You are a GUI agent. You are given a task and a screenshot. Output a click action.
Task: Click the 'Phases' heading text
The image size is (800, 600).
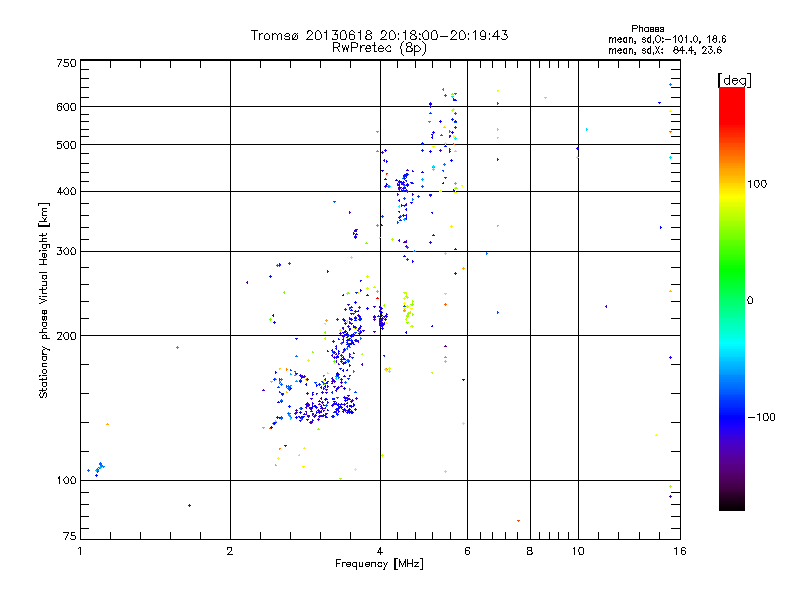[647, 29]
